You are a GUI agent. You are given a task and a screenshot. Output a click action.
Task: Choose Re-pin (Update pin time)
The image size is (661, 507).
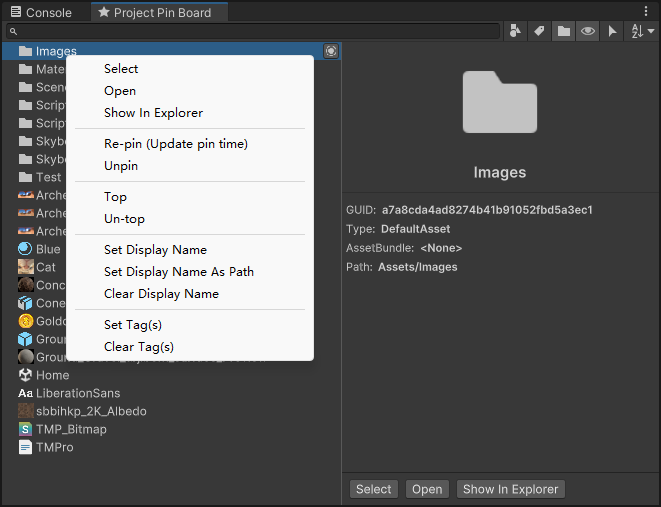click(190, 144)
